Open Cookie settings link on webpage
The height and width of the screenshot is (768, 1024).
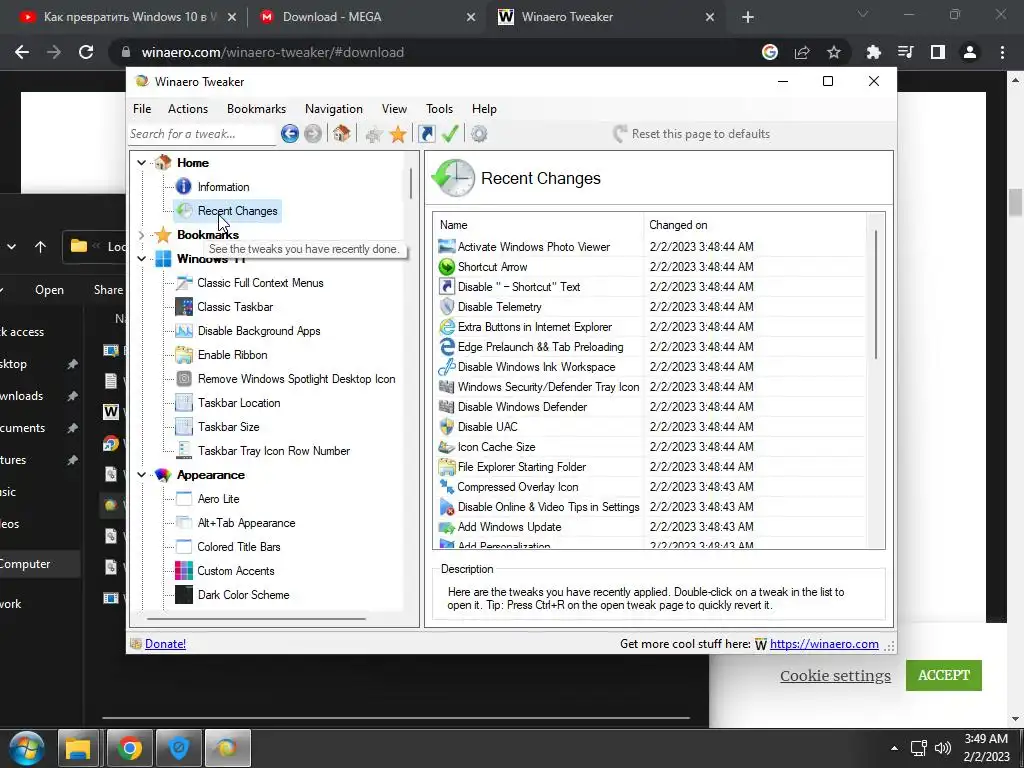pyautogui.click(x=835, y=676)
